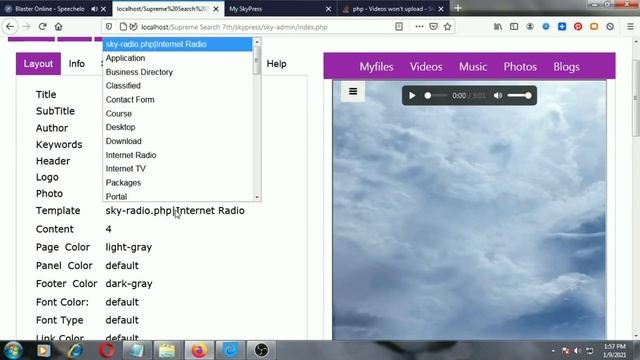Select the Layout tab
The height and width of the screenshot is (360, 640).
[x=38, y=64]
